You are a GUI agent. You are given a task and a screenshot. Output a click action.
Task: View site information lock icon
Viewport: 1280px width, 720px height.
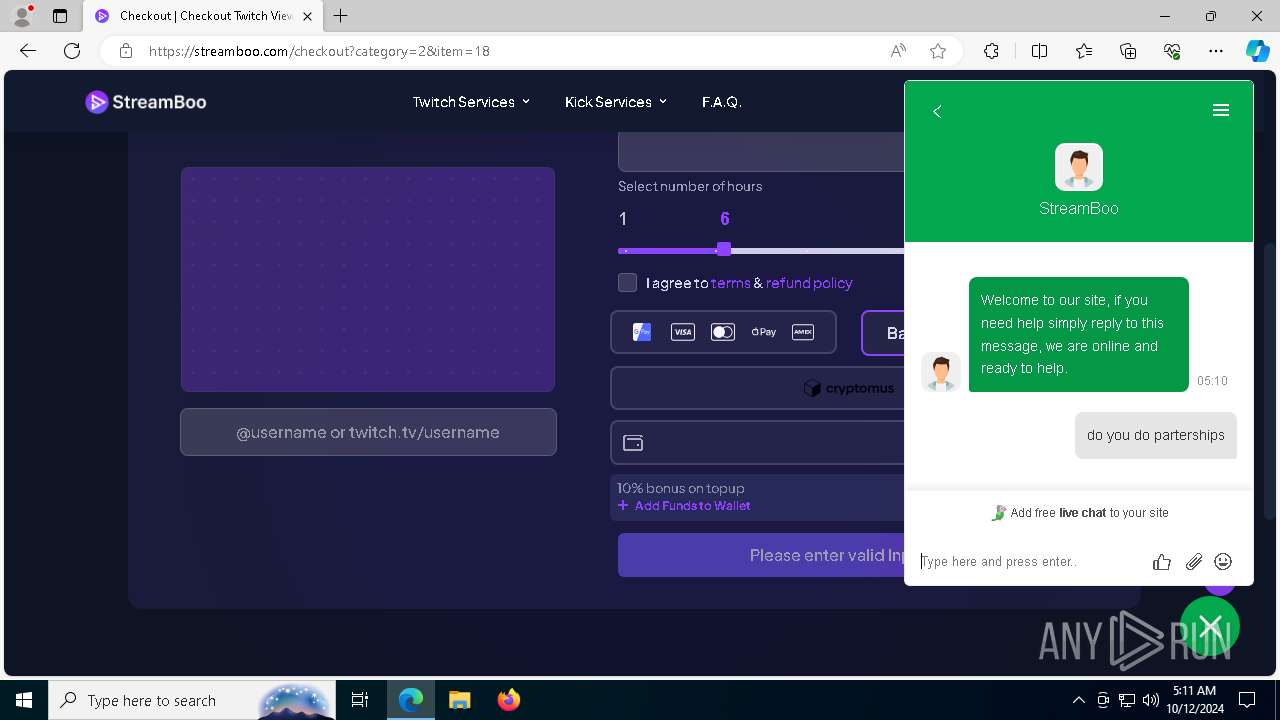coord(126,51)
